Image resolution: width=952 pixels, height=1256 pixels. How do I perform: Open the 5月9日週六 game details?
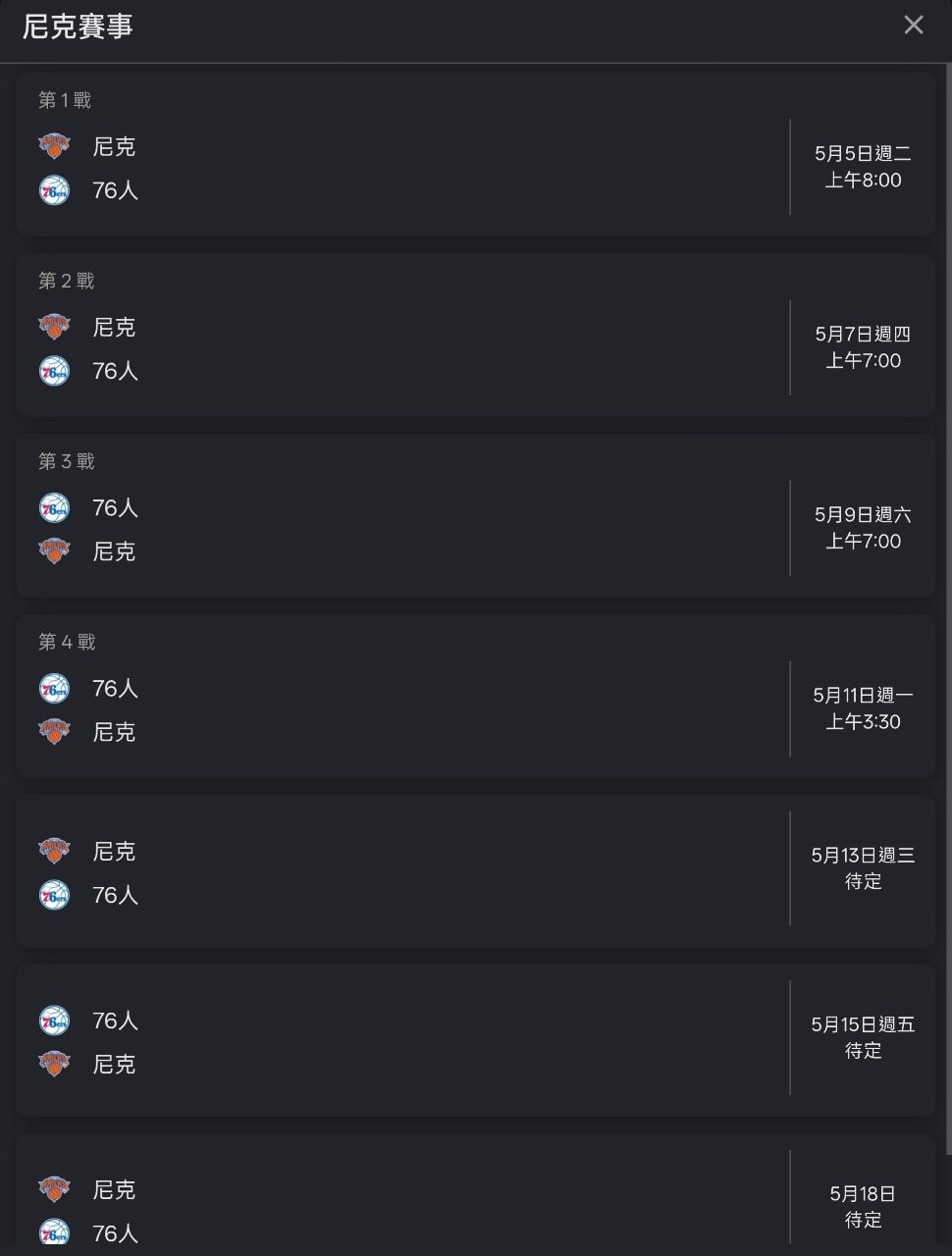pos(476,515)
